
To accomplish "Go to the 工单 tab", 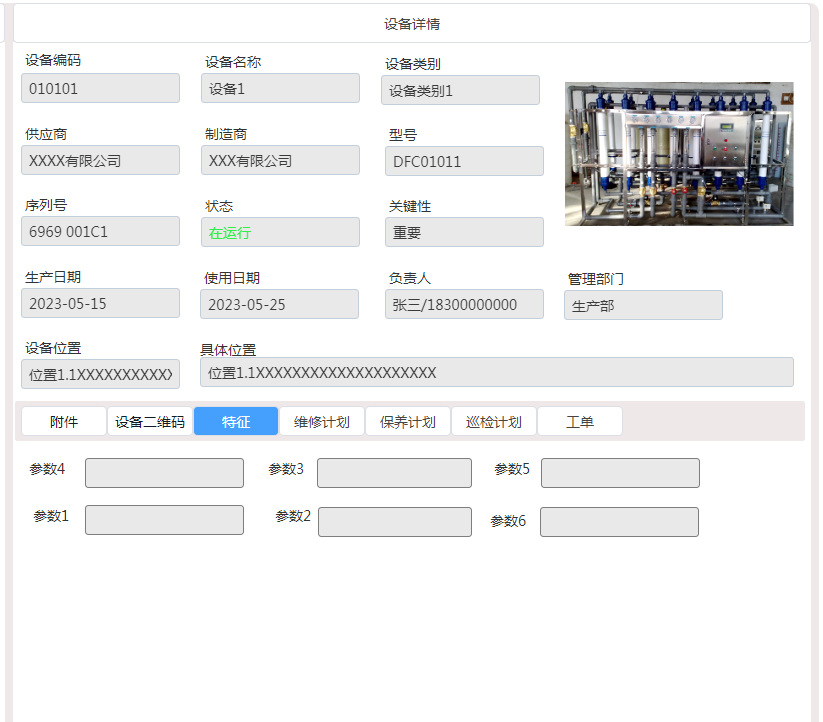I will coord(580,421).
